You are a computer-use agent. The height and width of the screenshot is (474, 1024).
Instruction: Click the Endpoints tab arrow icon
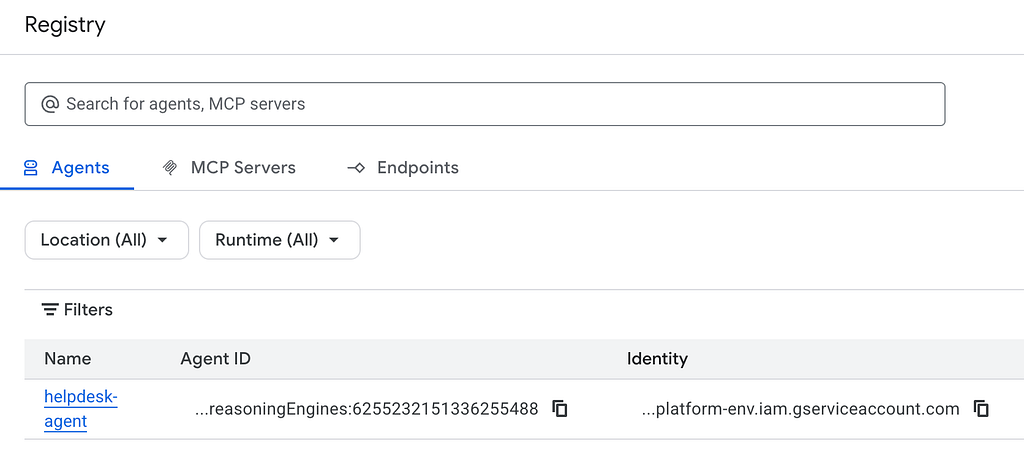pos(356,168)
